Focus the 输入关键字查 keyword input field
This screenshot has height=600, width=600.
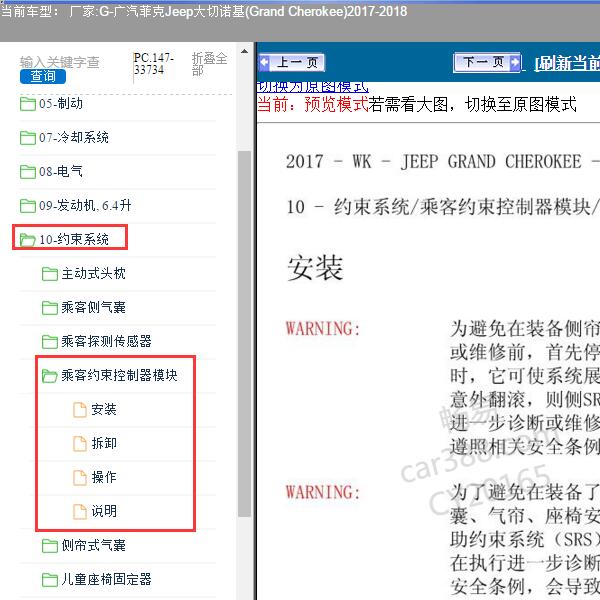pyautogui.click(x=60, y=62)
